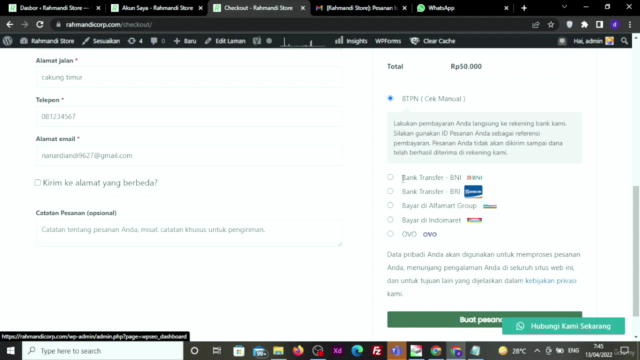Select Bank Transfer - BNI payment
This screenshot has width=640, height=360.
390,177
